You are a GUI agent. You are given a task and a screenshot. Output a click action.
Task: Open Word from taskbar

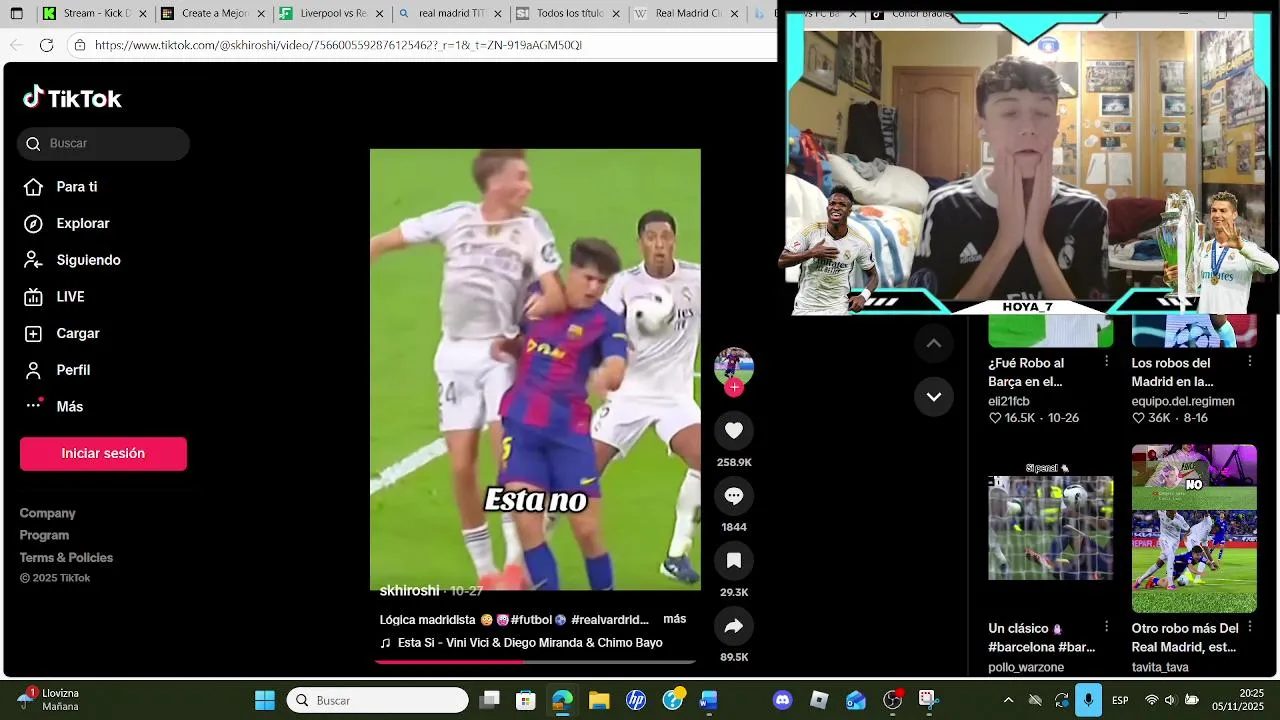pyautogui.click(x=709, y=700)
